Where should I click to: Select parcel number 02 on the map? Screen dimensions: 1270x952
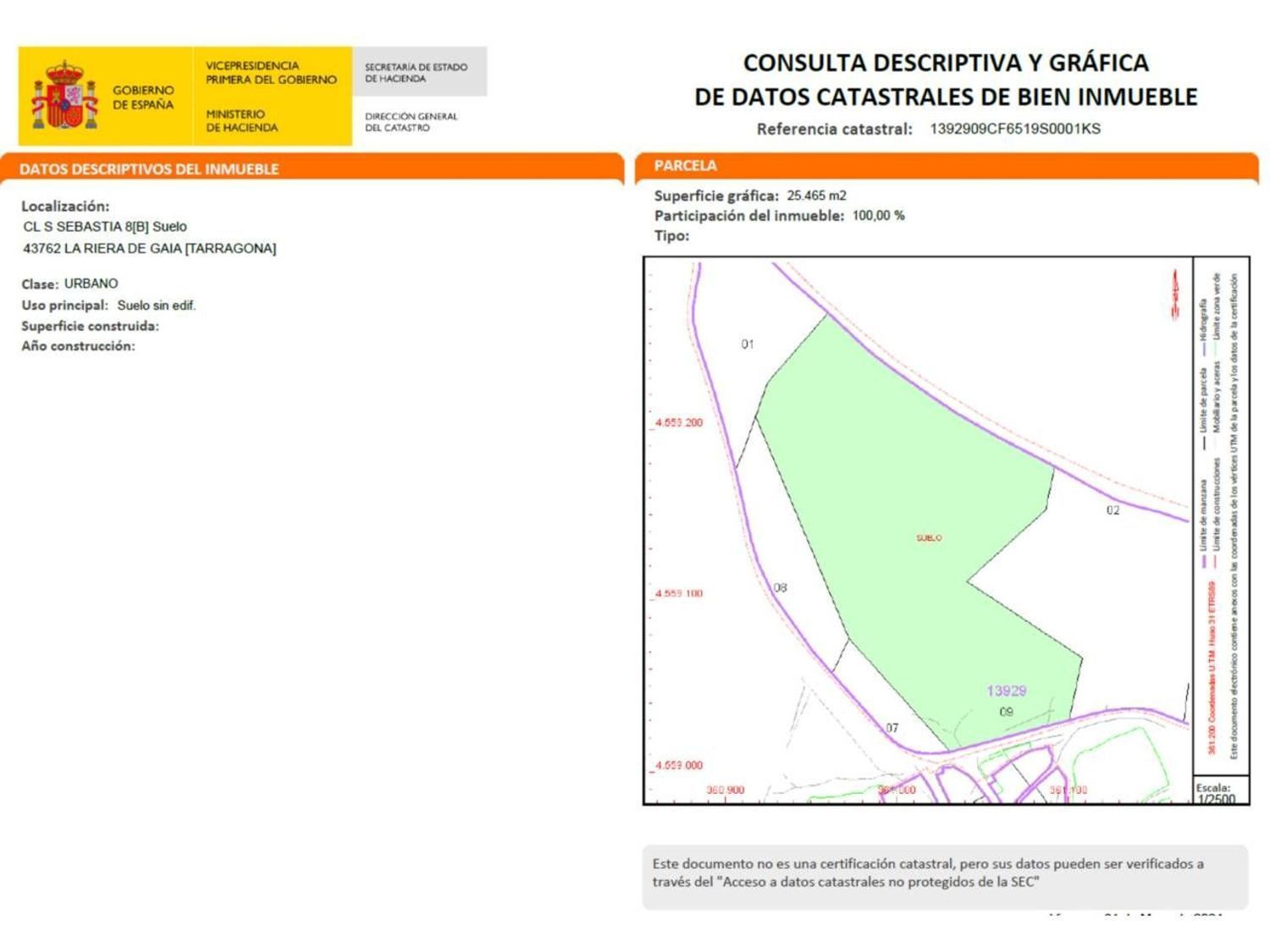coord(1113,510)
